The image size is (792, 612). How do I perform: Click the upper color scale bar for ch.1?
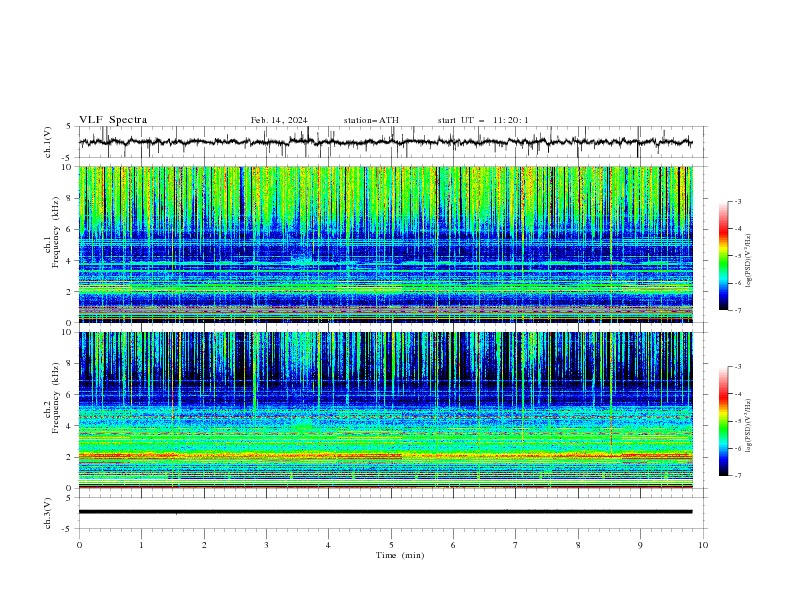[x=723, y=255]
